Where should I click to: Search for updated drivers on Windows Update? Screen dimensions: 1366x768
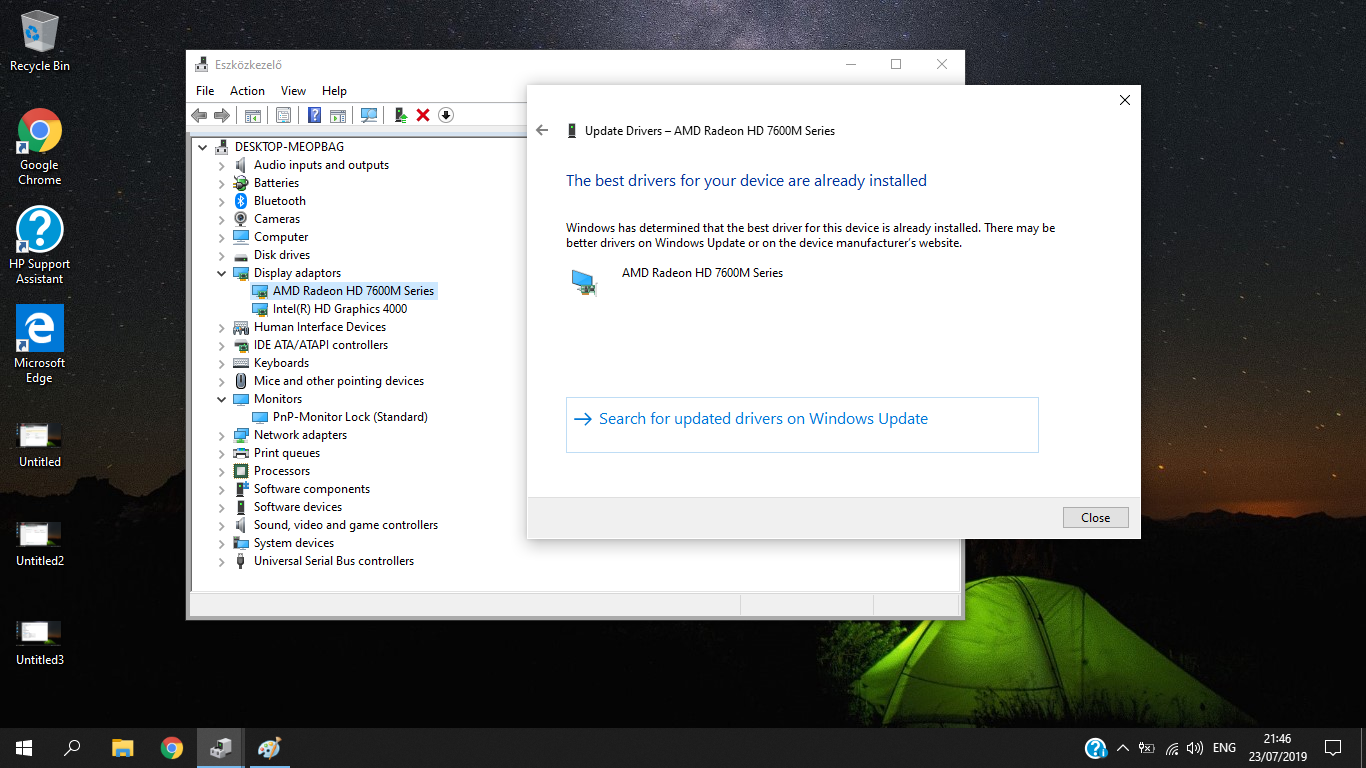pos(763,418)
